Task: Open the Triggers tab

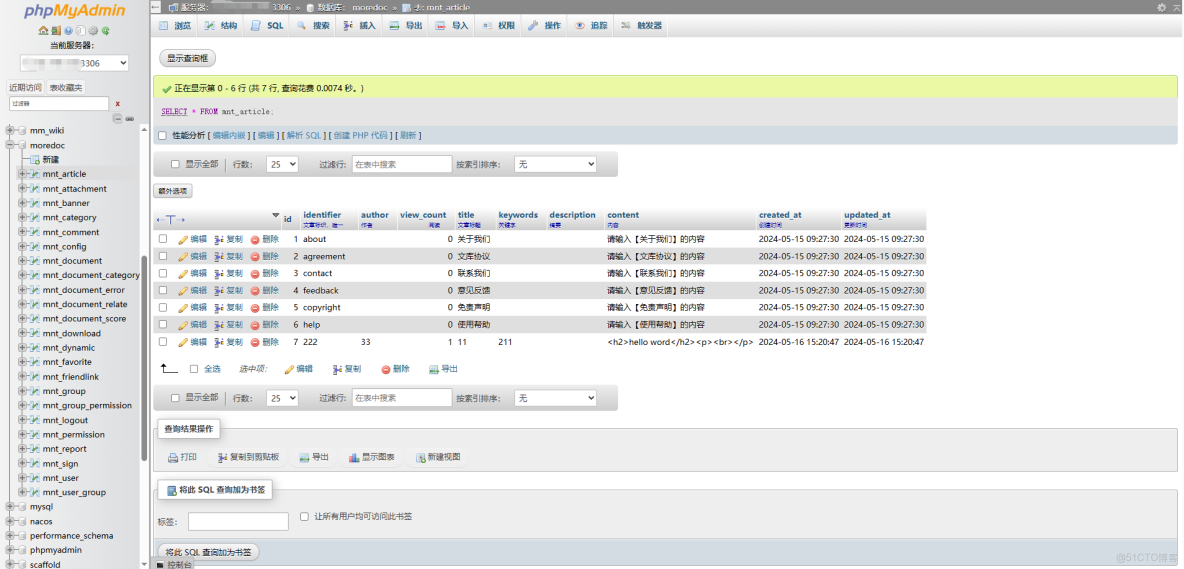Action: (642, 25)
